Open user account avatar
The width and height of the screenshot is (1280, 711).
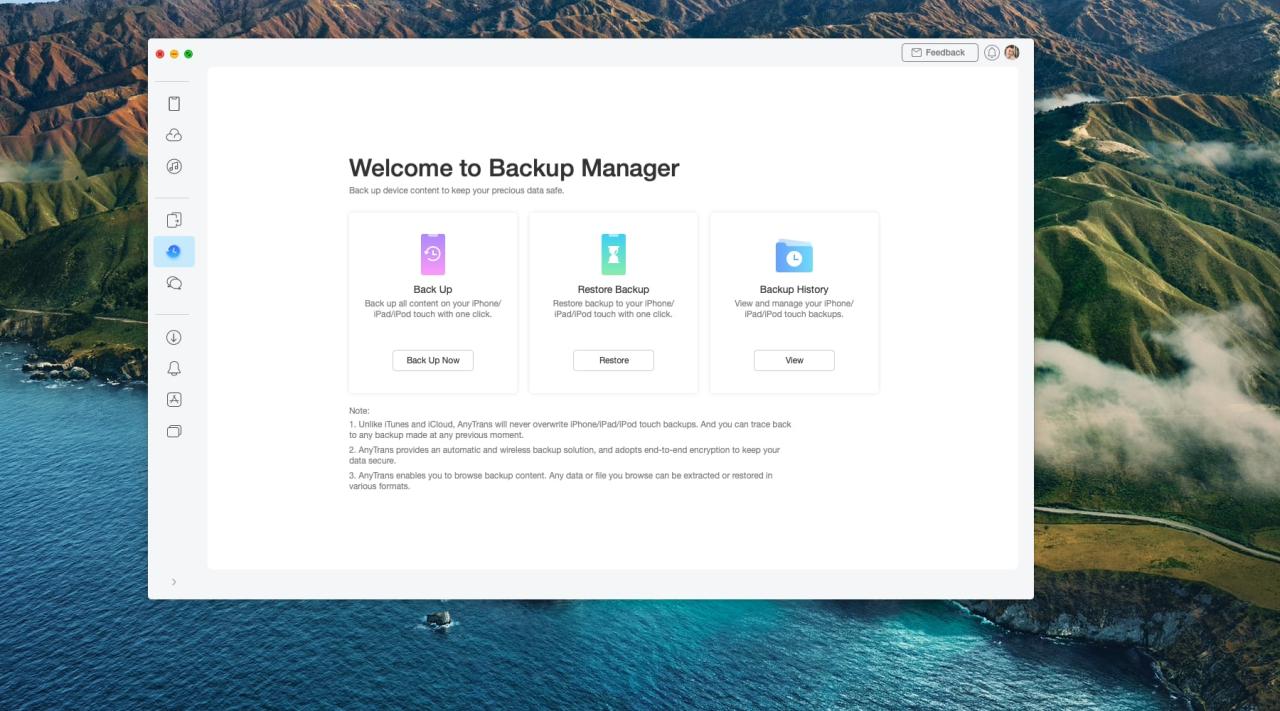[1012, 53]
